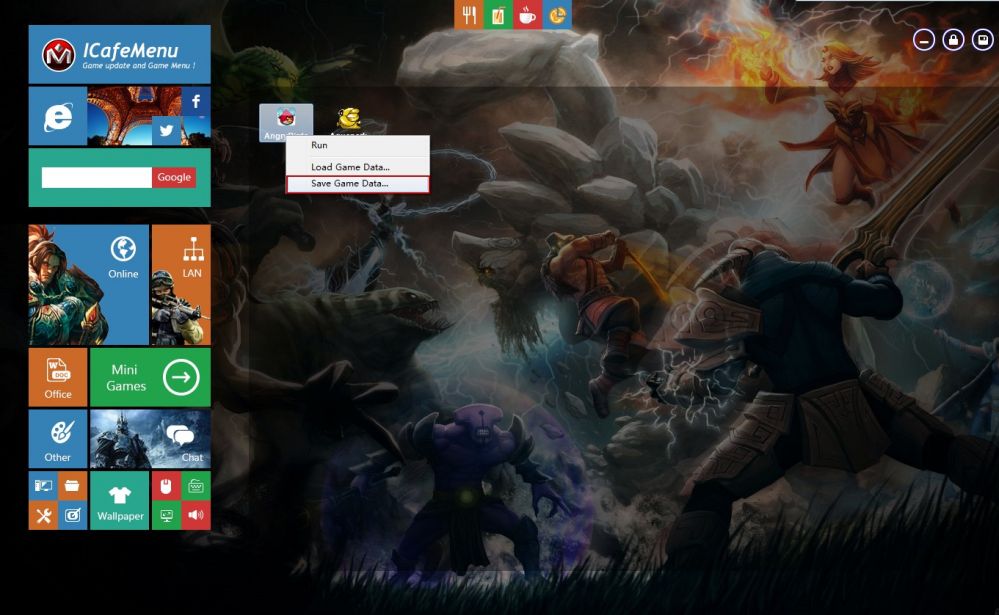This screenshot has height=615, width=999.
Task: Open the Wallpaper tile
Action: click(120, 501)
